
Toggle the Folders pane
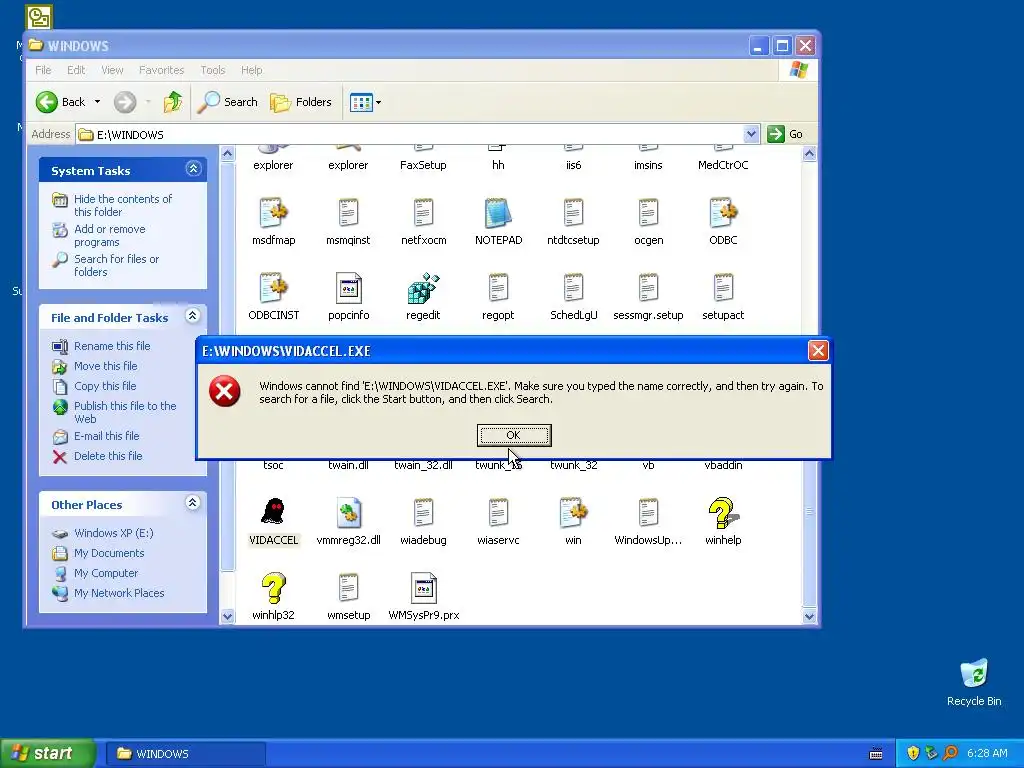(301, 102)
